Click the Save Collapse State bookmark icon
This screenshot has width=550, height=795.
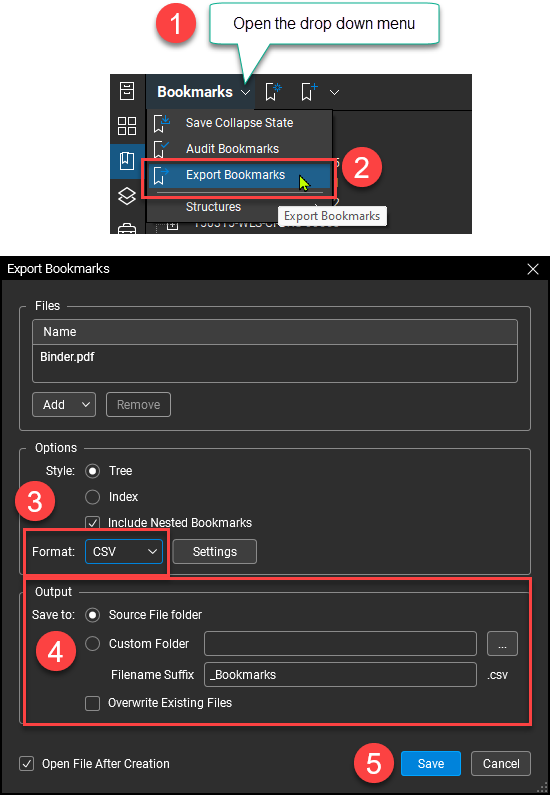tap(161, 123)
